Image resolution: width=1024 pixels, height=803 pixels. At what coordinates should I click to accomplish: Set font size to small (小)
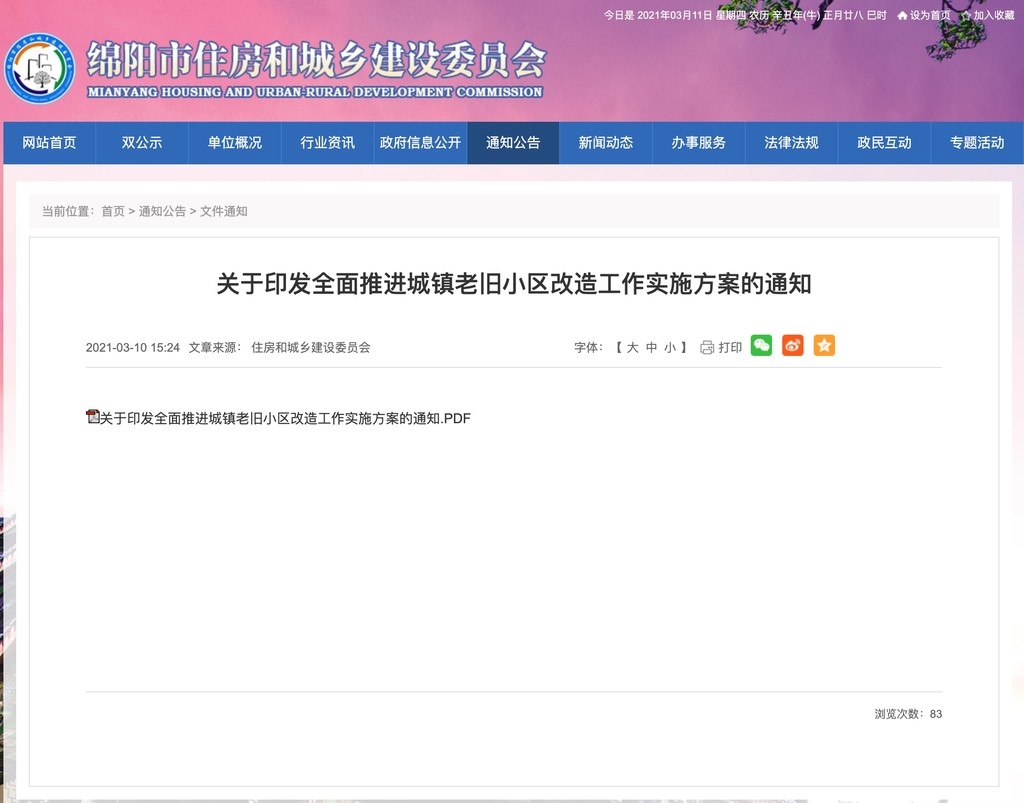coord(670,348)
